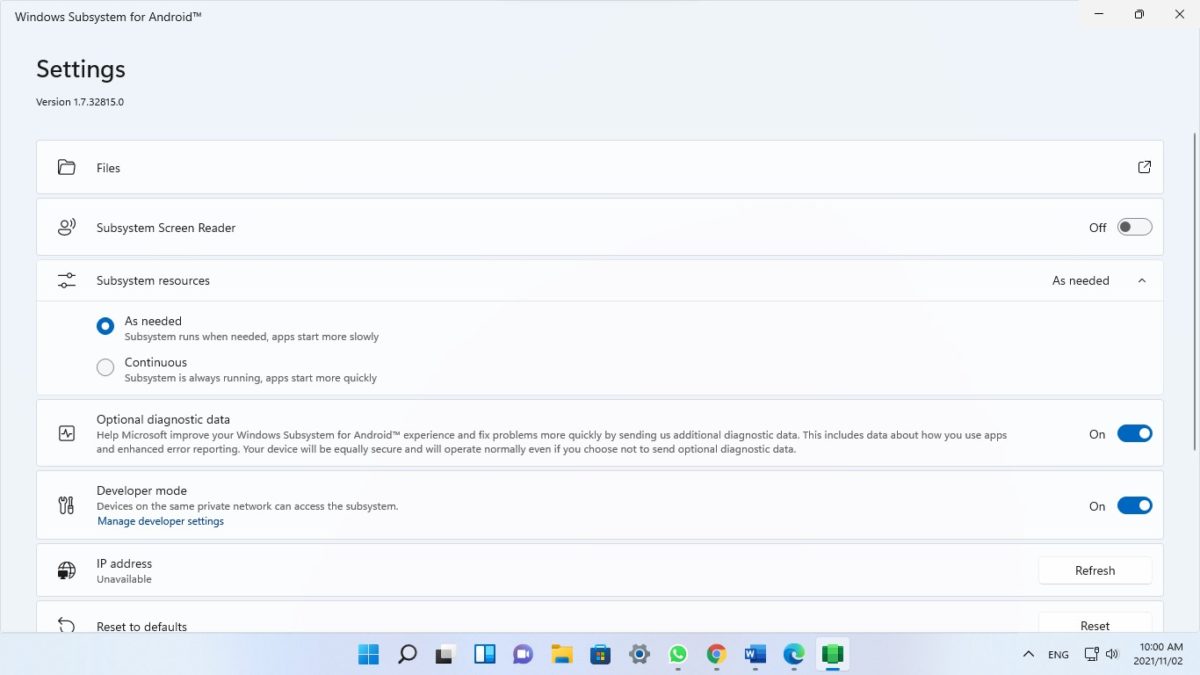The height and width of the screenshot is (675, 1200).
Task: Open Microsoft Store from taskbar
Action: pos(600,654)
